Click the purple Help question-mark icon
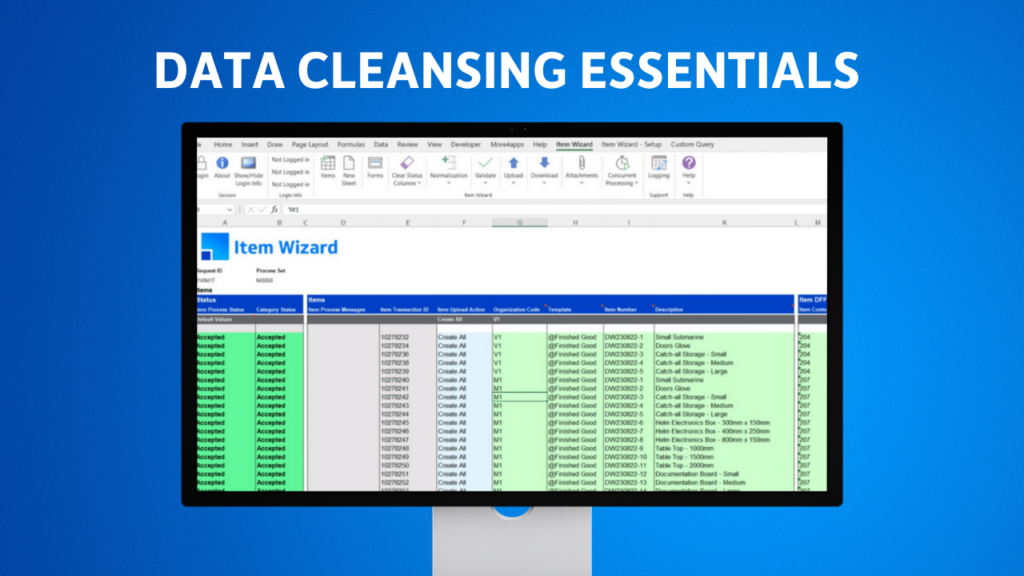The height and width of the screenshot is (576, 1024). [688, 163]
